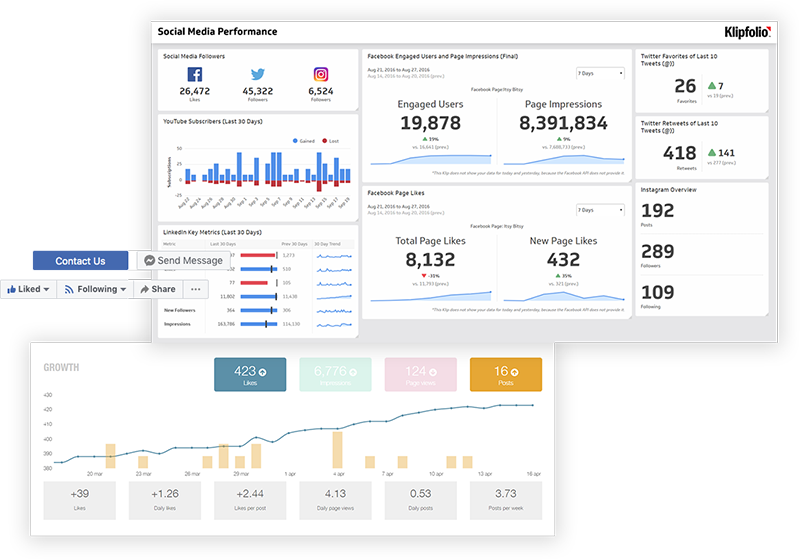Click the Twitter bird icon
This screenshot has height=560, width=800.
coord(258,75)
